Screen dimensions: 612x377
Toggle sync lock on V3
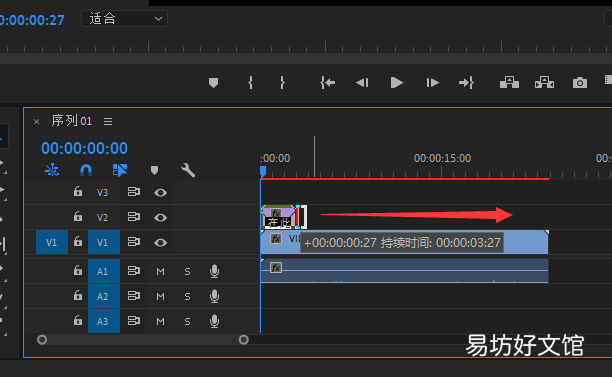pos(133,192)
